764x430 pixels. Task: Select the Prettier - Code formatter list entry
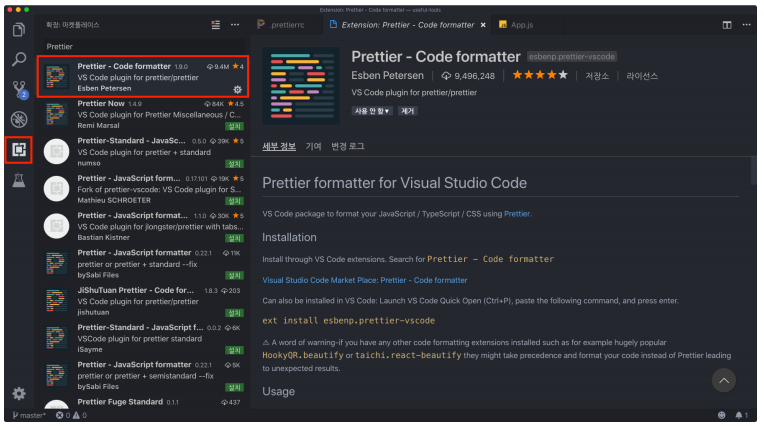(143, 77)
